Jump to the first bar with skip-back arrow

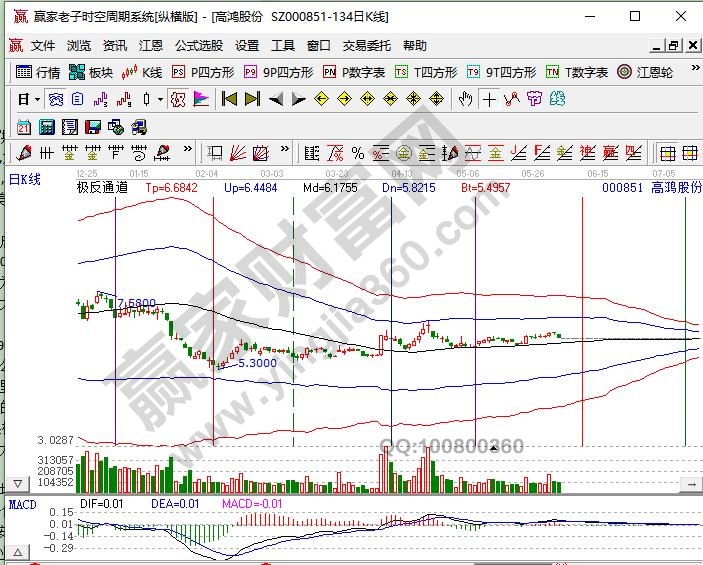coord(229,99)
